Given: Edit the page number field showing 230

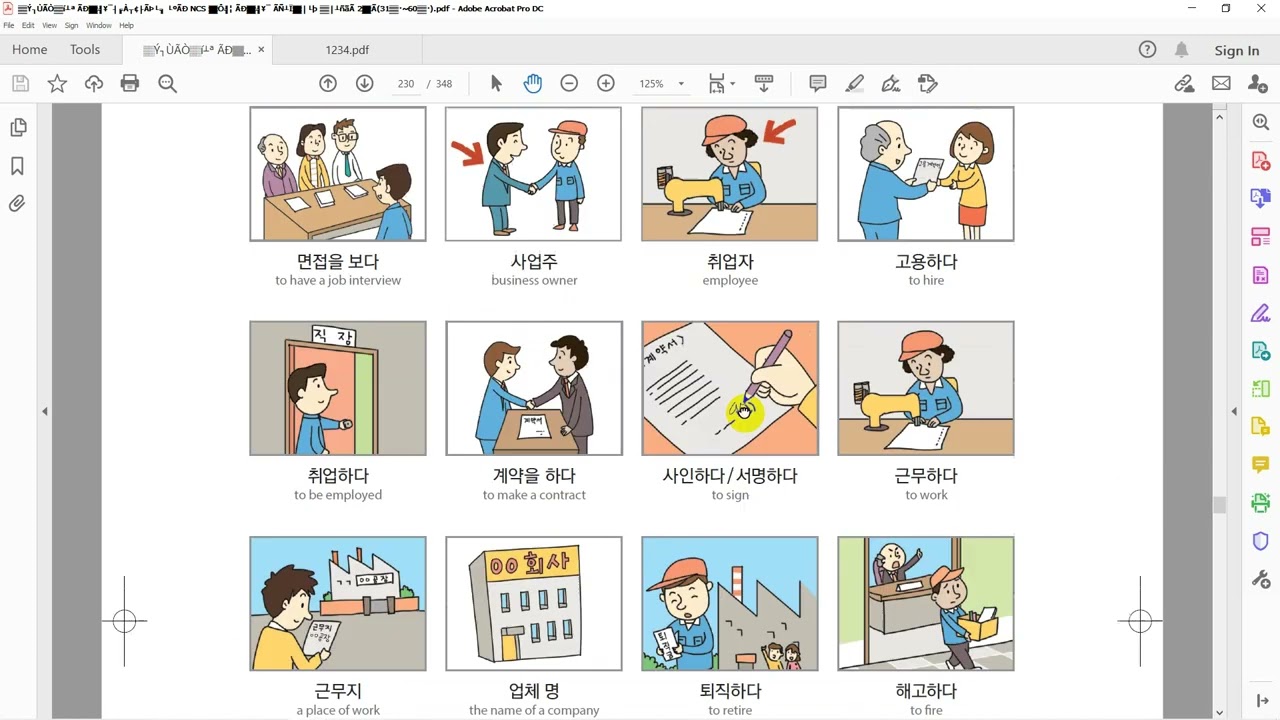Looking at the screenshot, I should point(405,84).
